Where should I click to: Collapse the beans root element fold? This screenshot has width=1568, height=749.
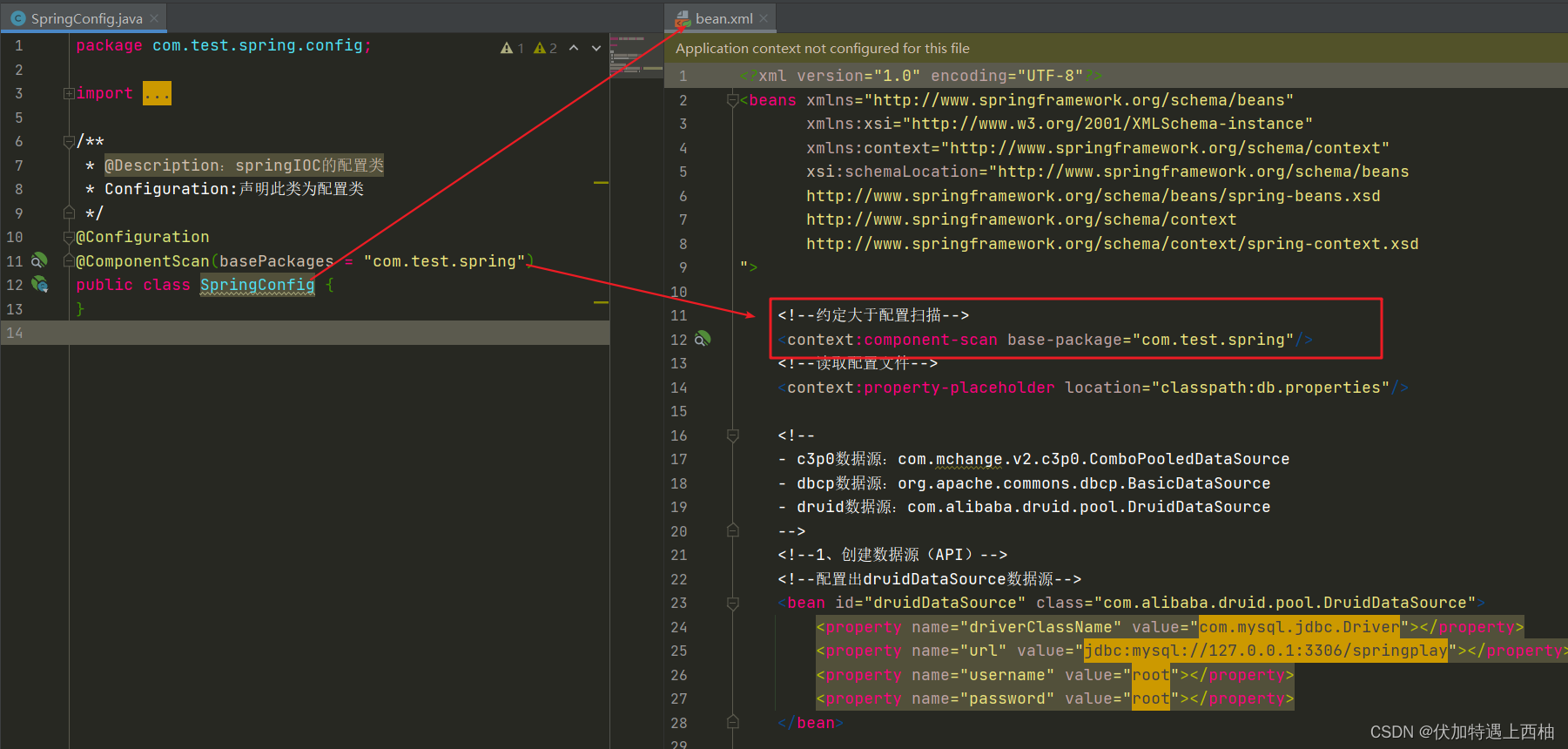click(732, 100)
